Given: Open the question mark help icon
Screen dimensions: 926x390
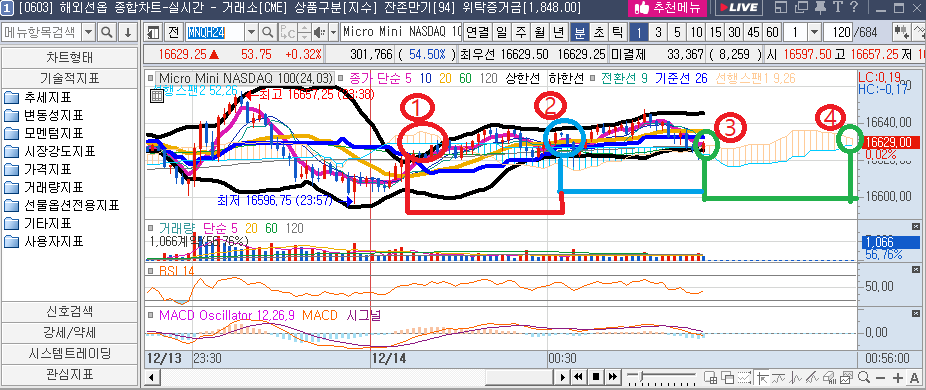Looking at the screenshot, I should coord(853,8).
